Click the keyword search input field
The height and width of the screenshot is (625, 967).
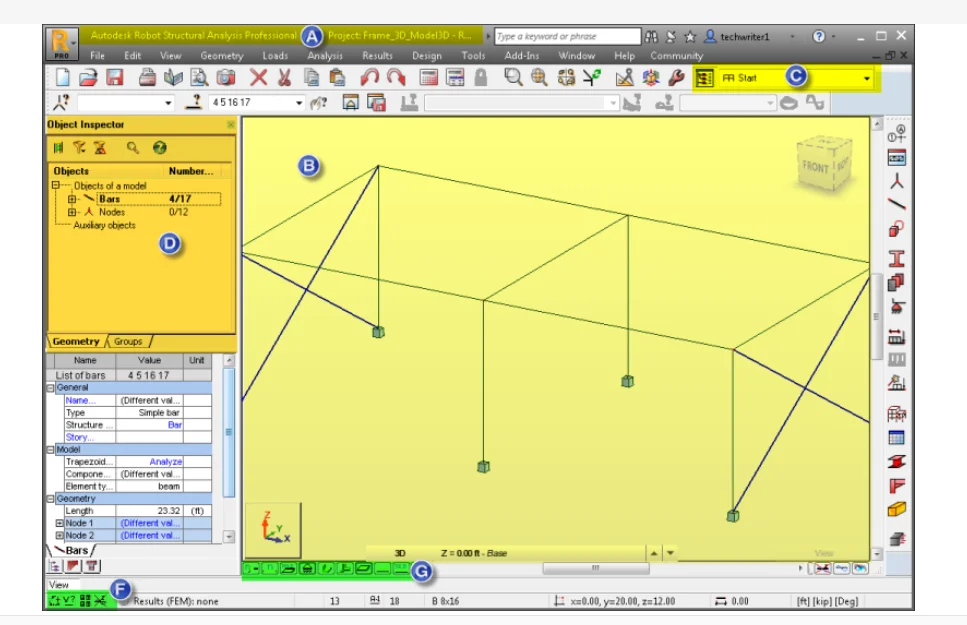567,36
